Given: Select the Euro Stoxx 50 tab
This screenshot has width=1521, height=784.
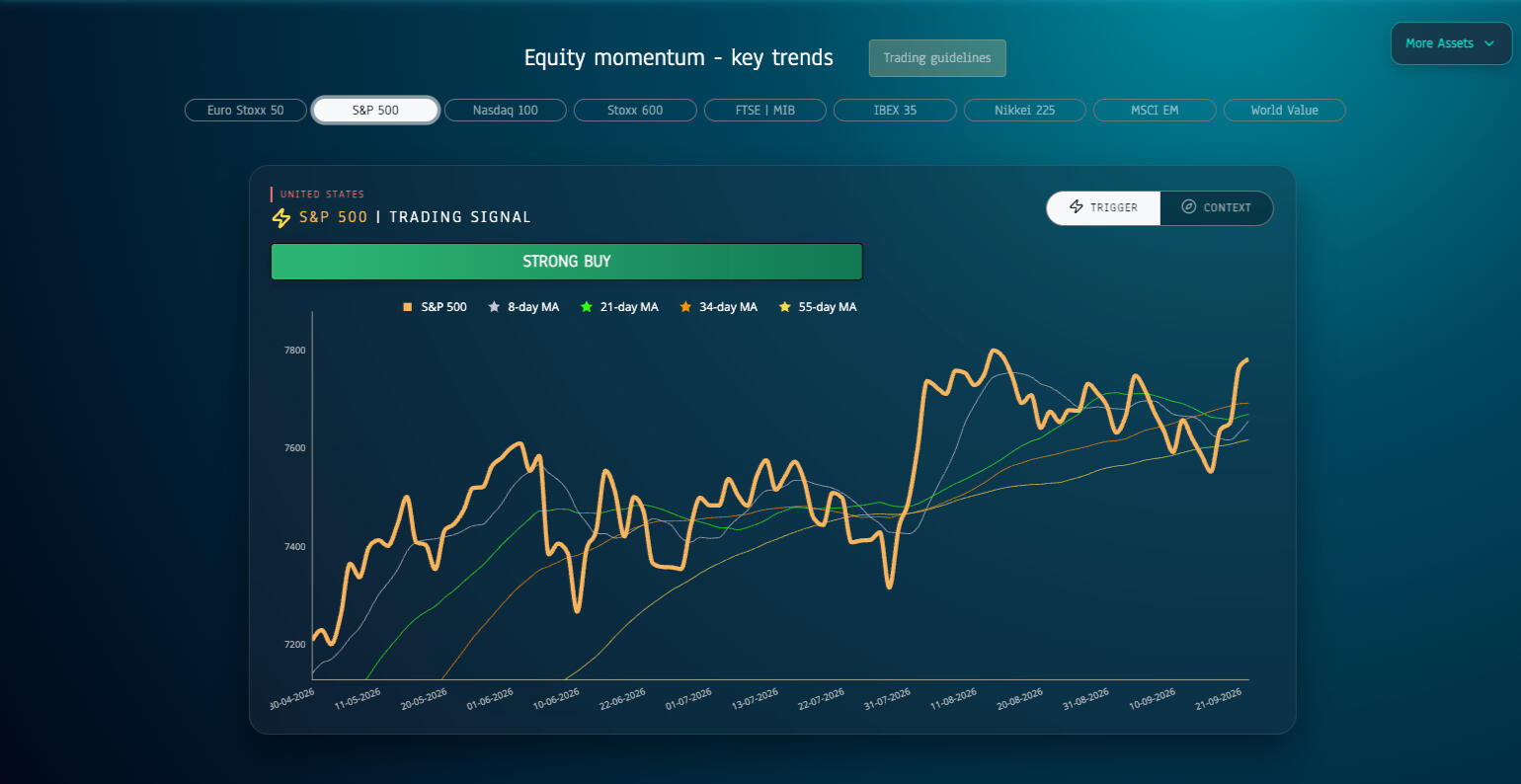Looking at the screenshot, I should (246, 111).
